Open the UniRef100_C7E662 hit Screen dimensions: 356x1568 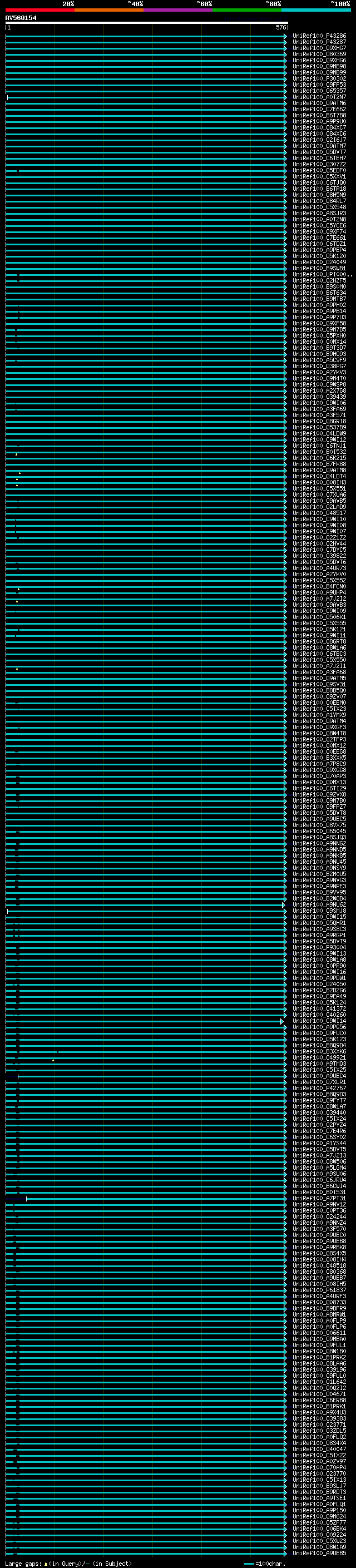coord(319,110)
